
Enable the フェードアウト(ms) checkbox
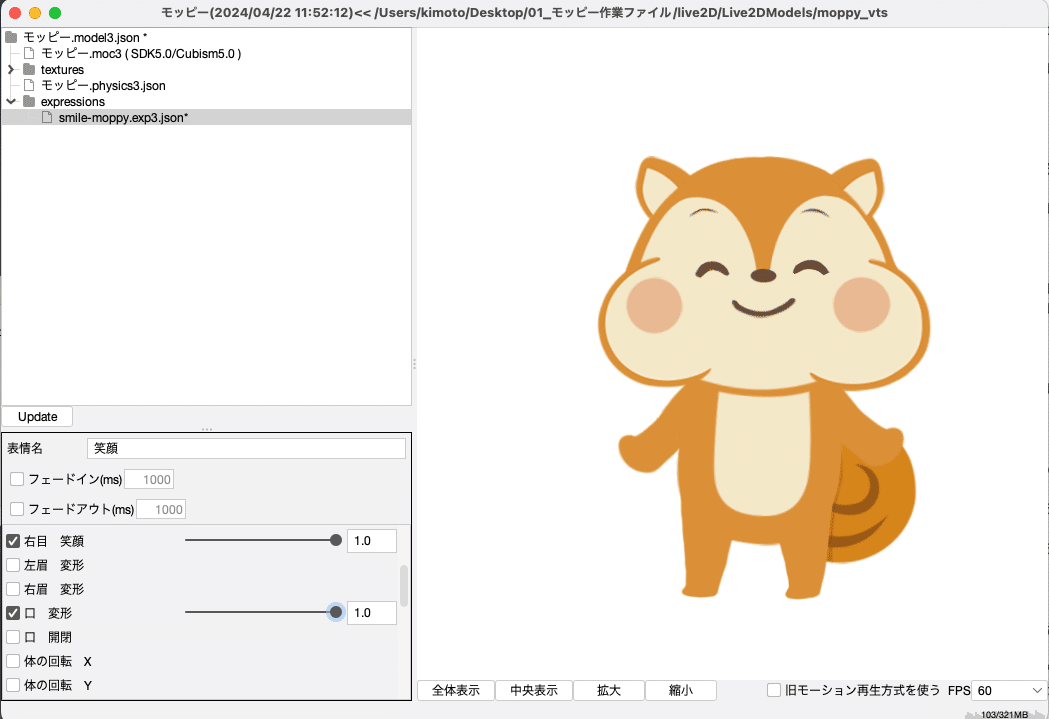[x=17, y=509]
